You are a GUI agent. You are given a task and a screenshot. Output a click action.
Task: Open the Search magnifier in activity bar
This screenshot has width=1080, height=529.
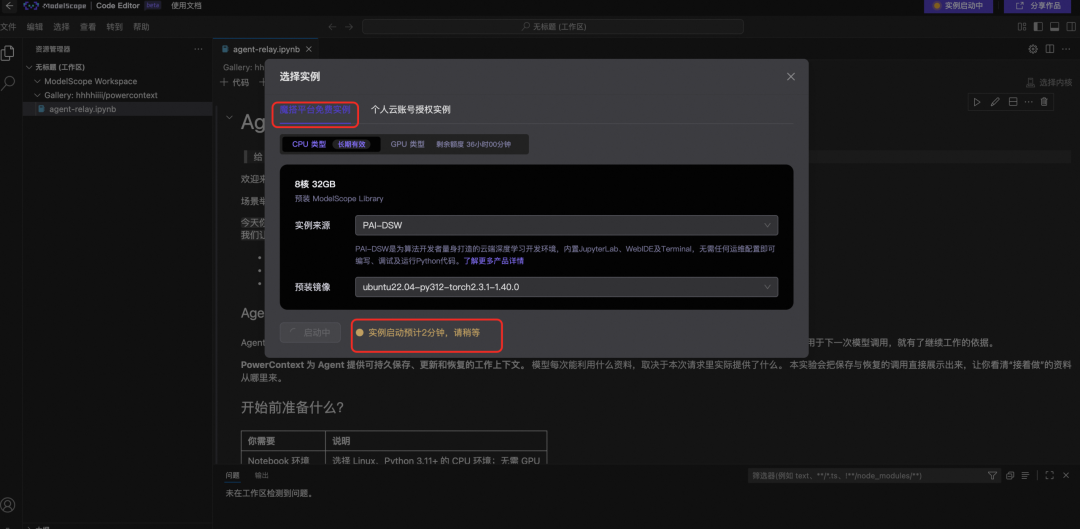pyautogui.click(x=8, y=83)
